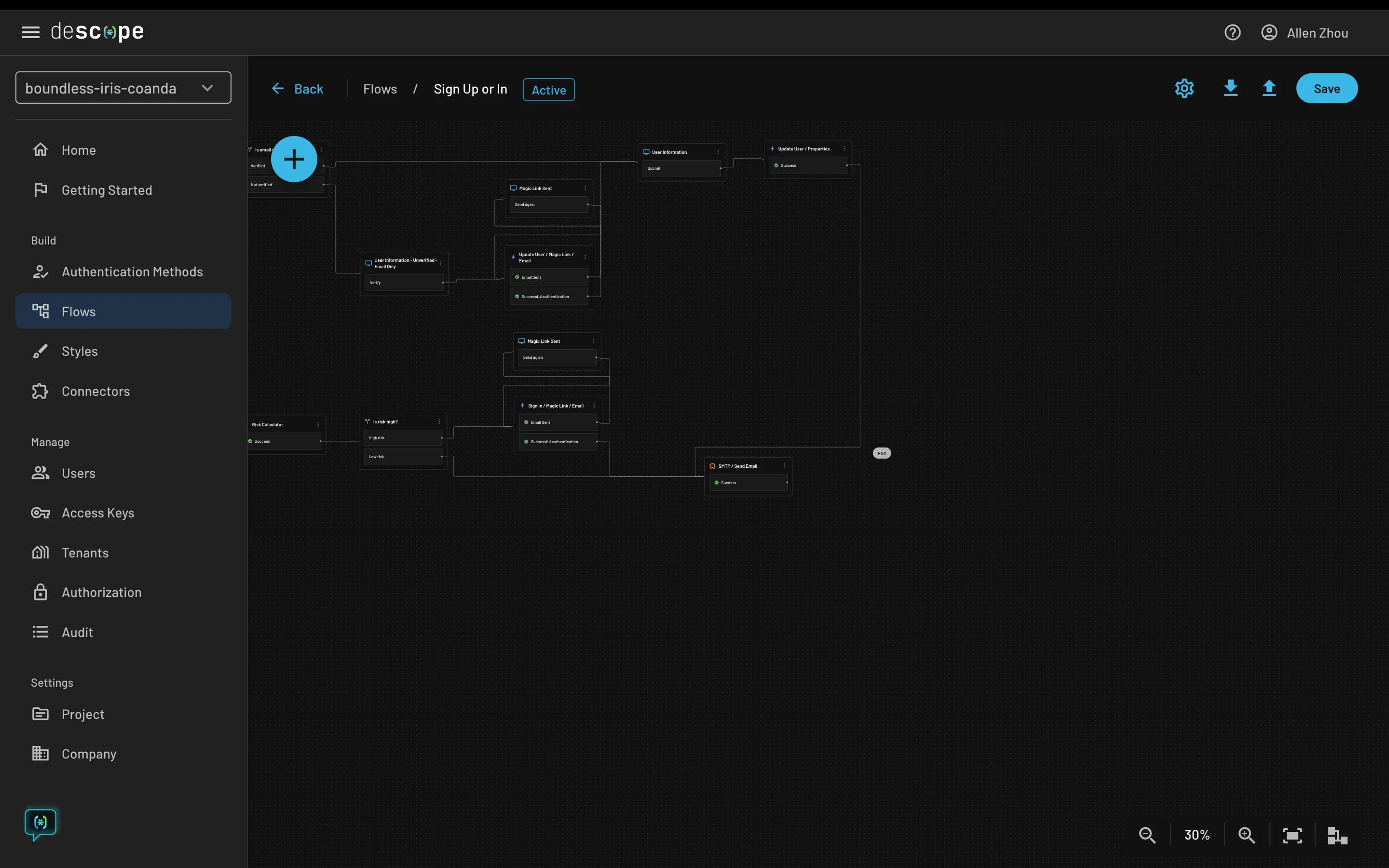
Task: Click the download flow icon
Action: pos(1230,88)
